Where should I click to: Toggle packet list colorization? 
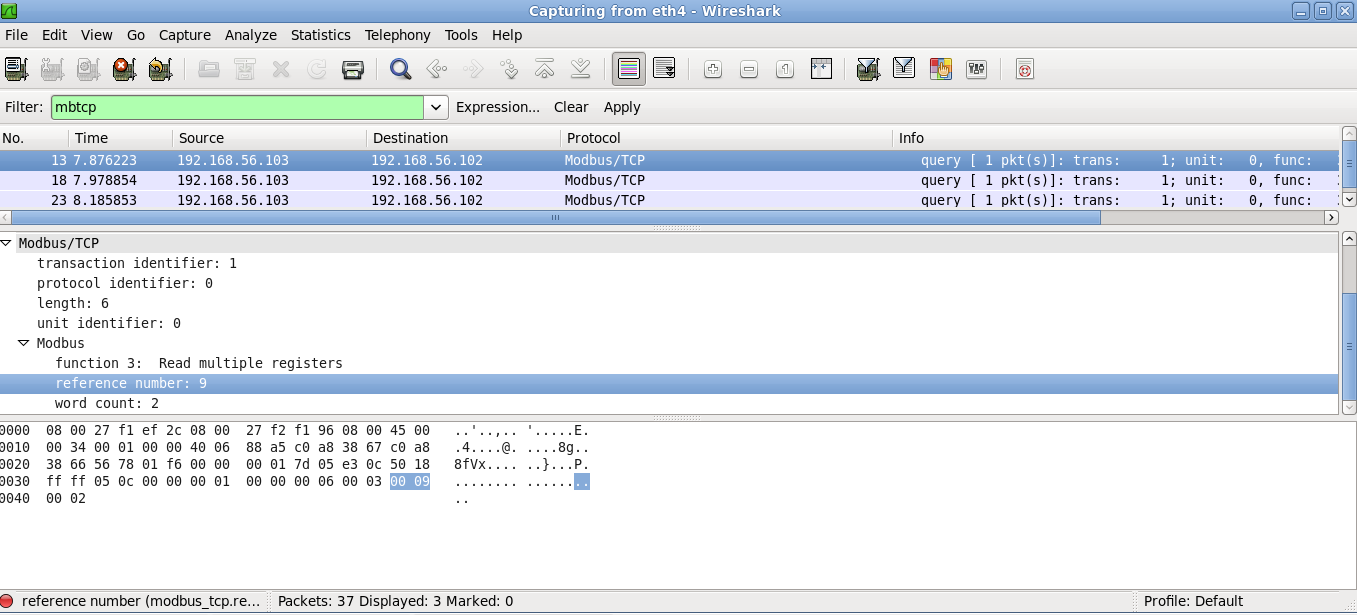pos(629,69)
